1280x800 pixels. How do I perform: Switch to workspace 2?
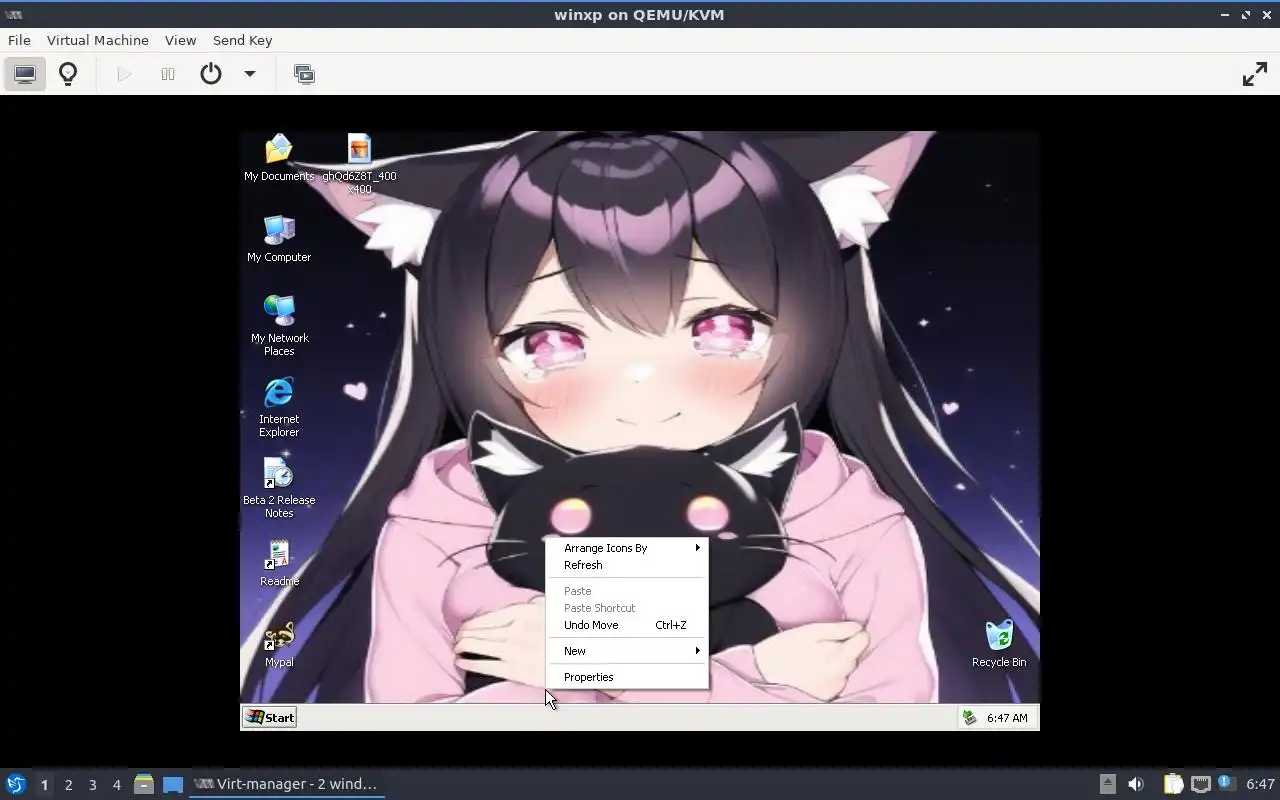click(x=68, y=785)
